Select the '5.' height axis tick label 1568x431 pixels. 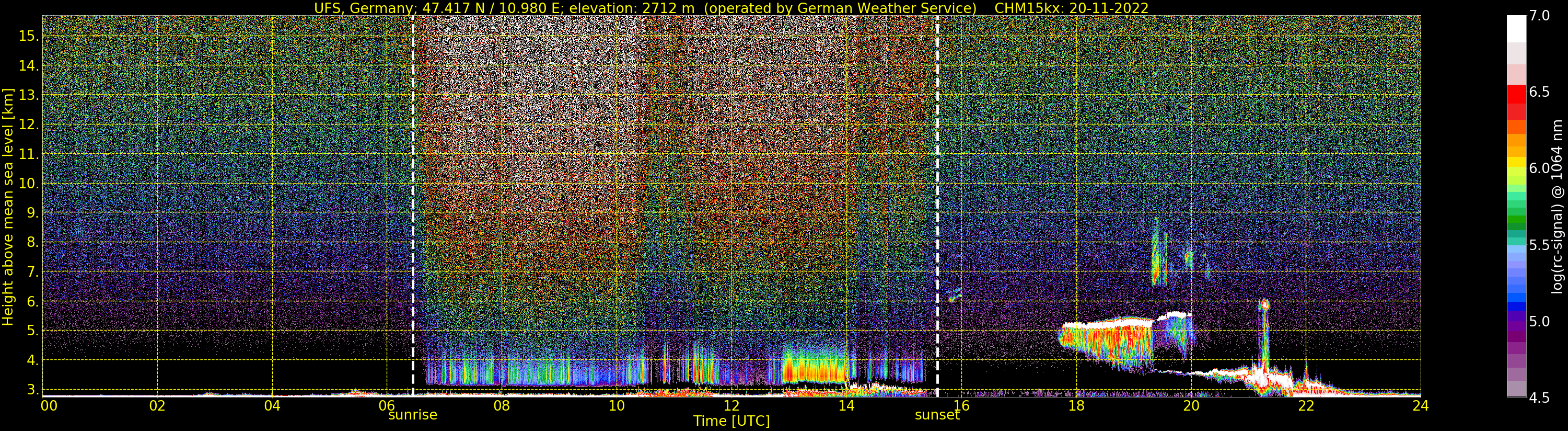tap(32, 331)
